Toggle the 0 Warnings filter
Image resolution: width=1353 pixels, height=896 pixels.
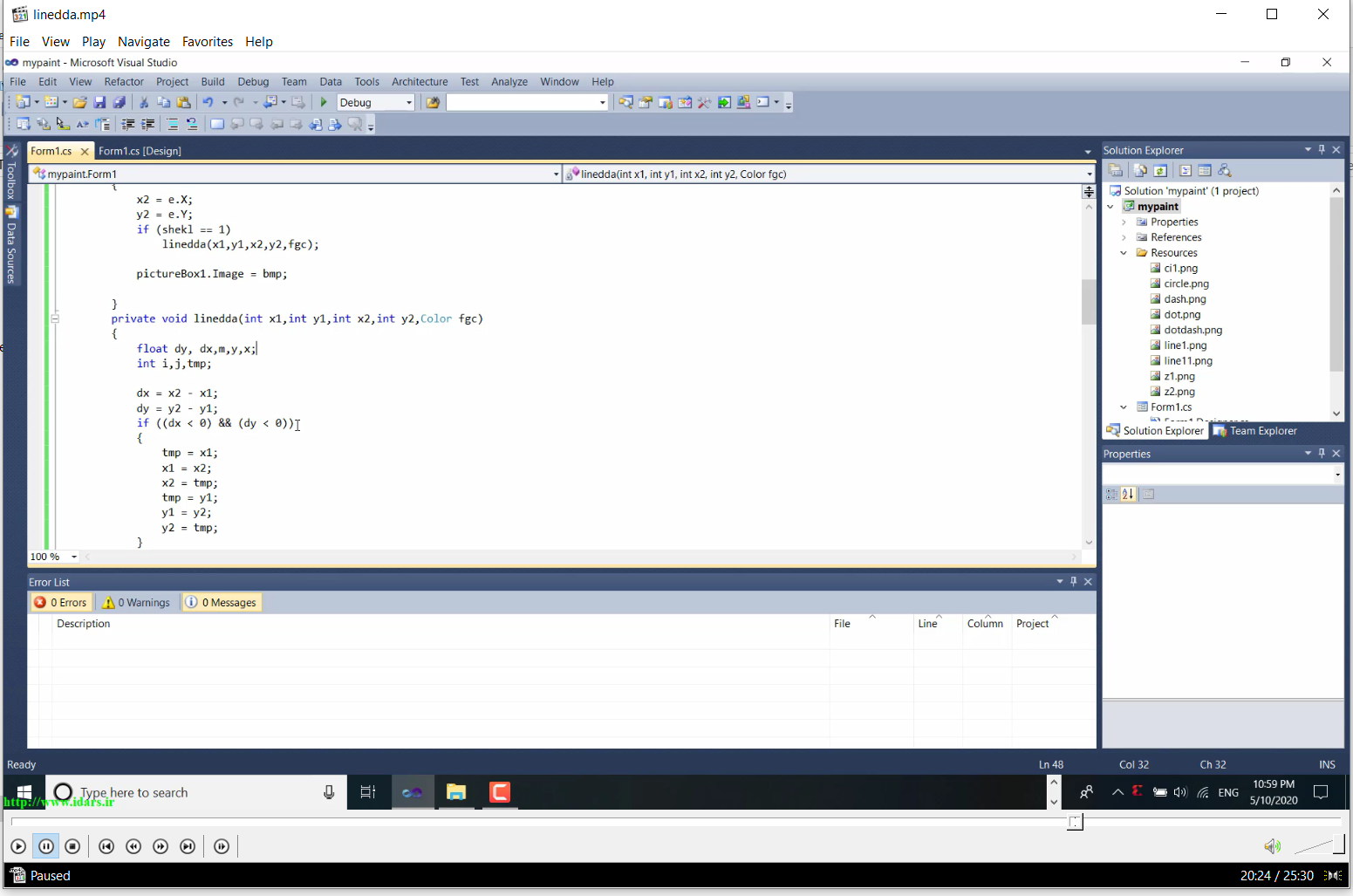136,602
